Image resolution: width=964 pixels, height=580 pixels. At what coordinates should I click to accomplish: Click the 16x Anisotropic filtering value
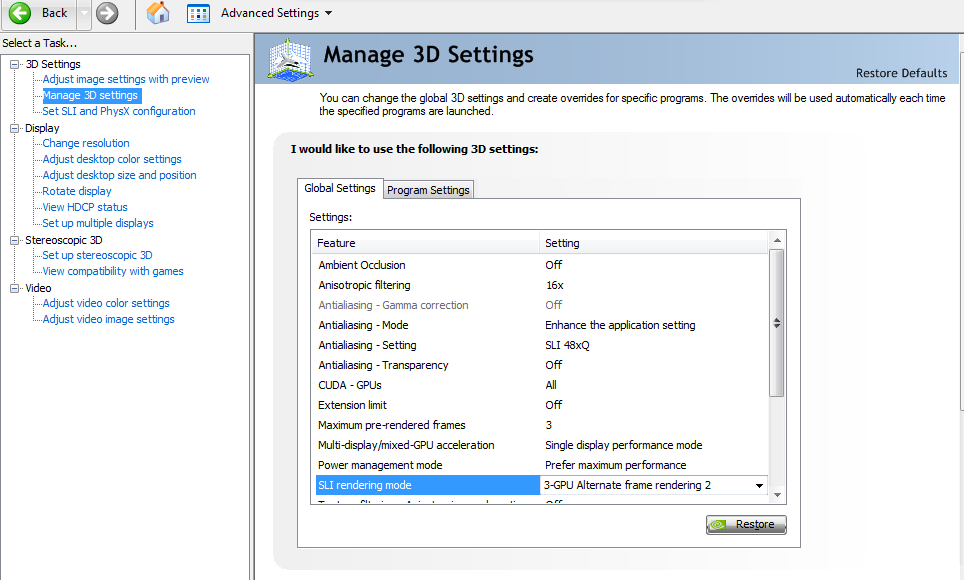coord(555,285)
